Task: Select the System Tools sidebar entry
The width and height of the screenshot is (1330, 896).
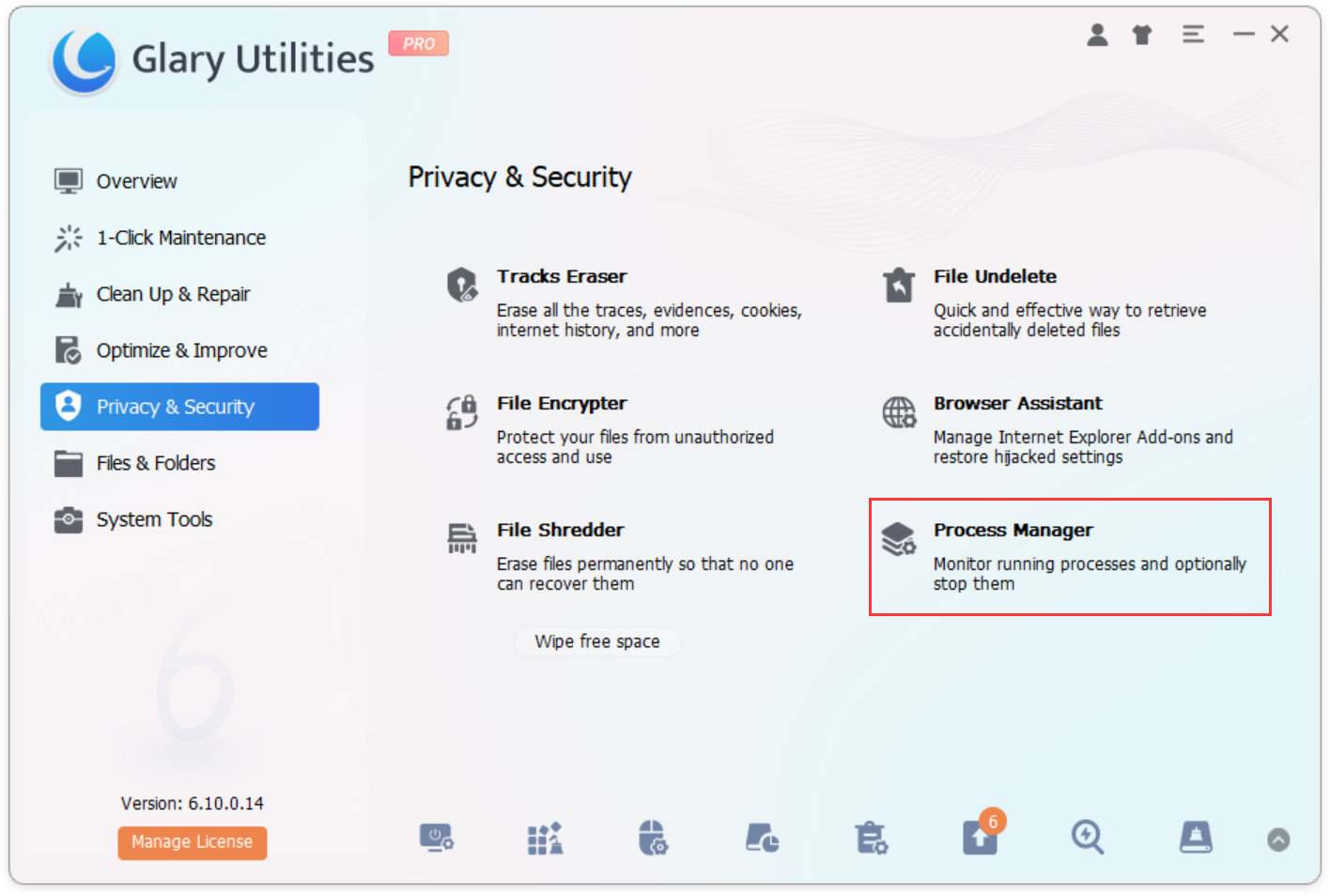Action: [154, 518]
